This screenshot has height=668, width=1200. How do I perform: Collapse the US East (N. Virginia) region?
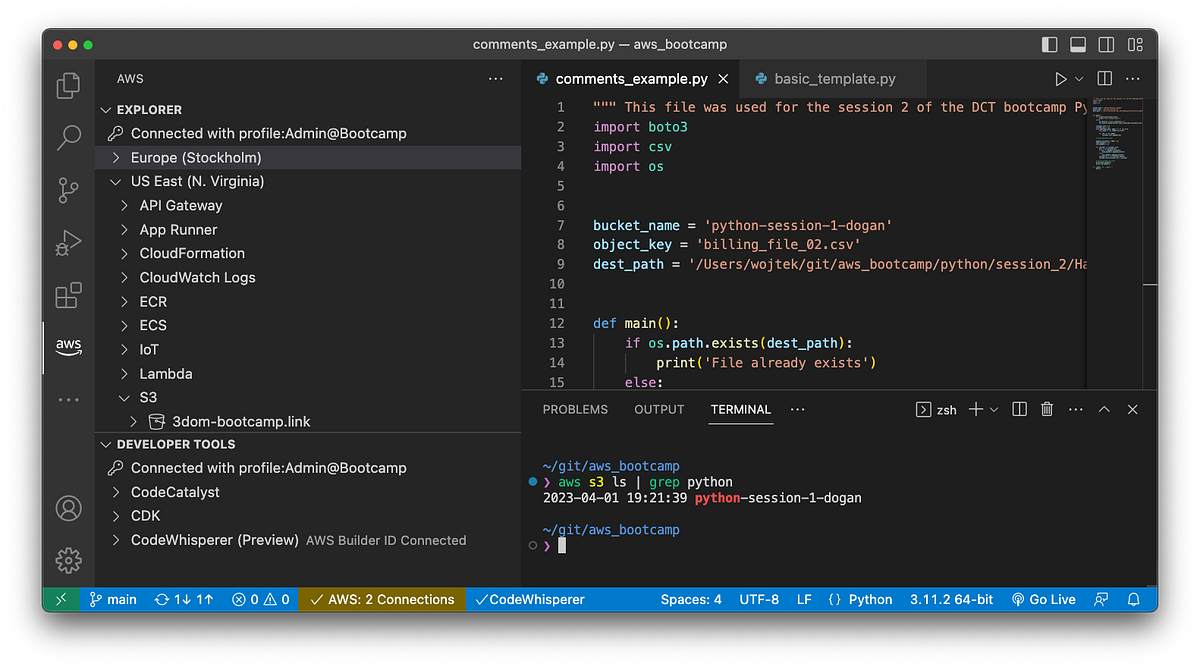click(x=117, y=181)
